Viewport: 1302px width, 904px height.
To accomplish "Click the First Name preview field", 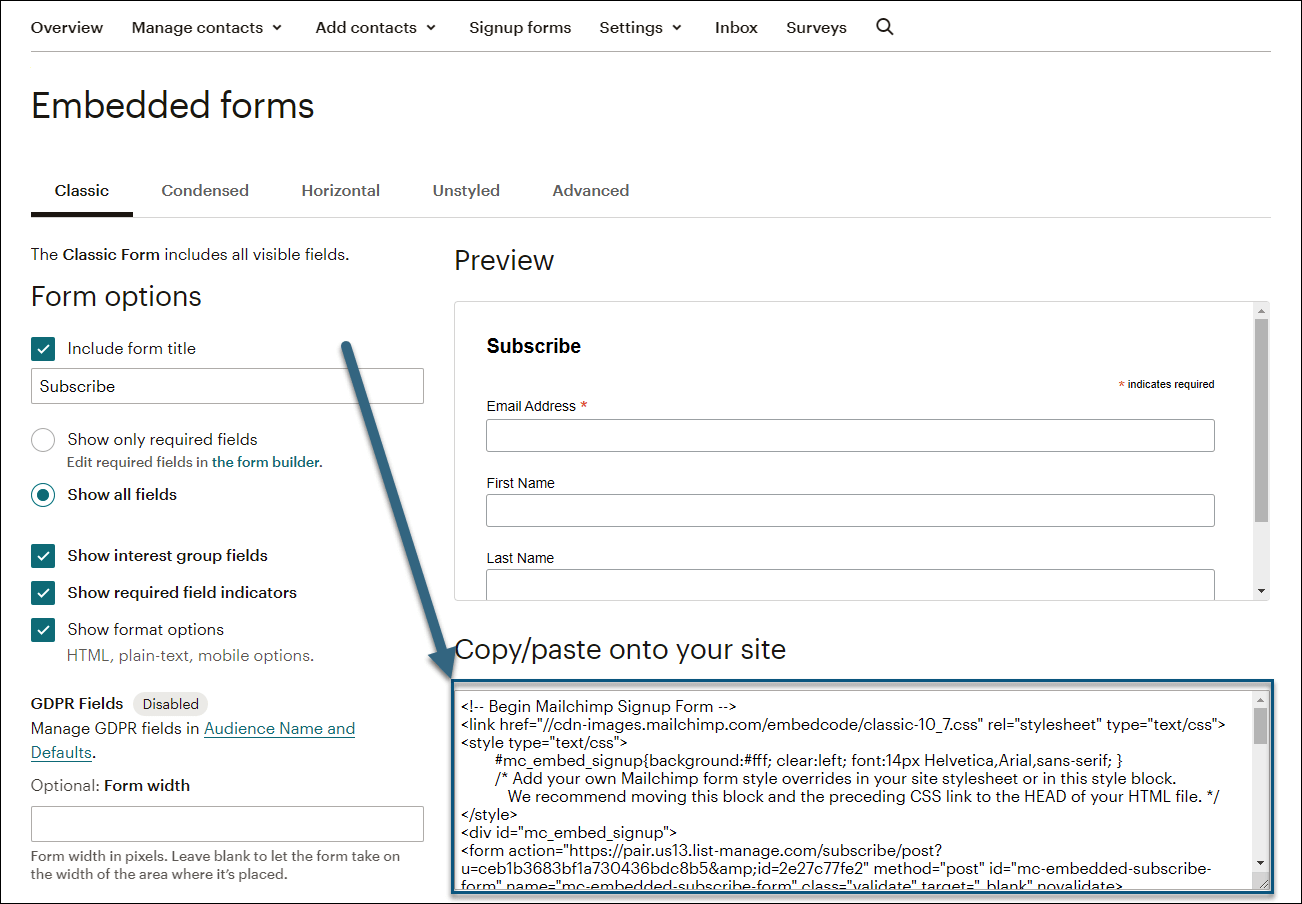I will click(x=850, y=510).
